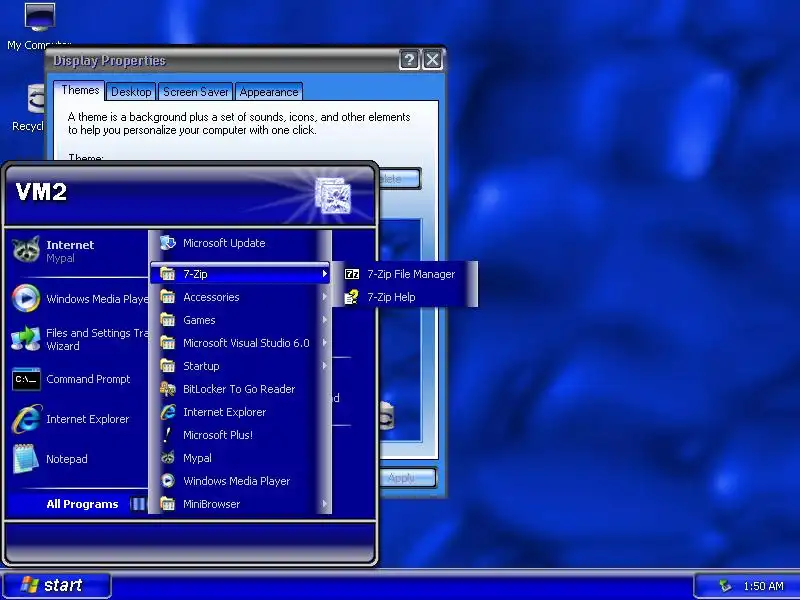Click the MiniBrowser folder icon
Viewport: 800px width, 600px height.
[x=167, y=504]
